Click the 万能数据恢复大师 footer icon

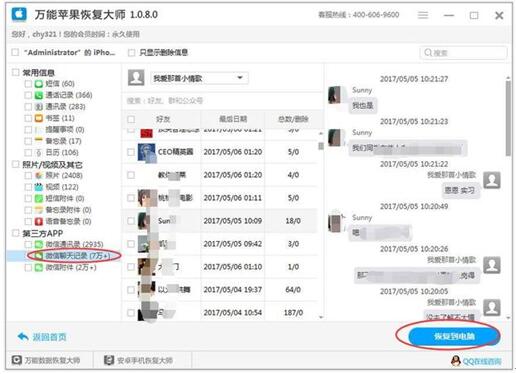pyautogui.click(x=17, y=360)
